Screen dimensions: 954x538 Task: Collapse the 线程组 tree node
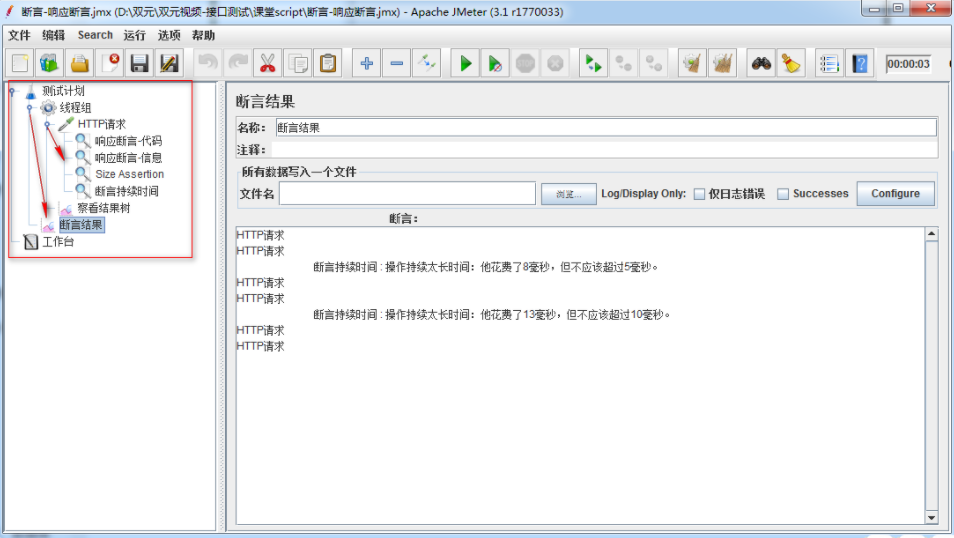point(29,108)
